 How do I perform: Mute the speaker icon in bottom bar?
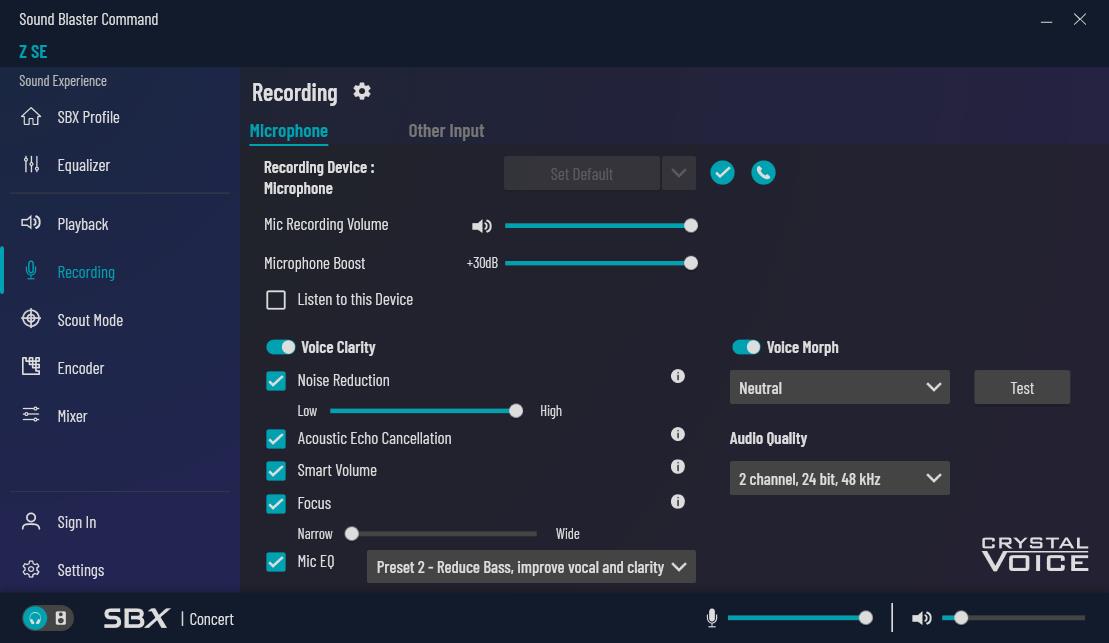(921, 618)
